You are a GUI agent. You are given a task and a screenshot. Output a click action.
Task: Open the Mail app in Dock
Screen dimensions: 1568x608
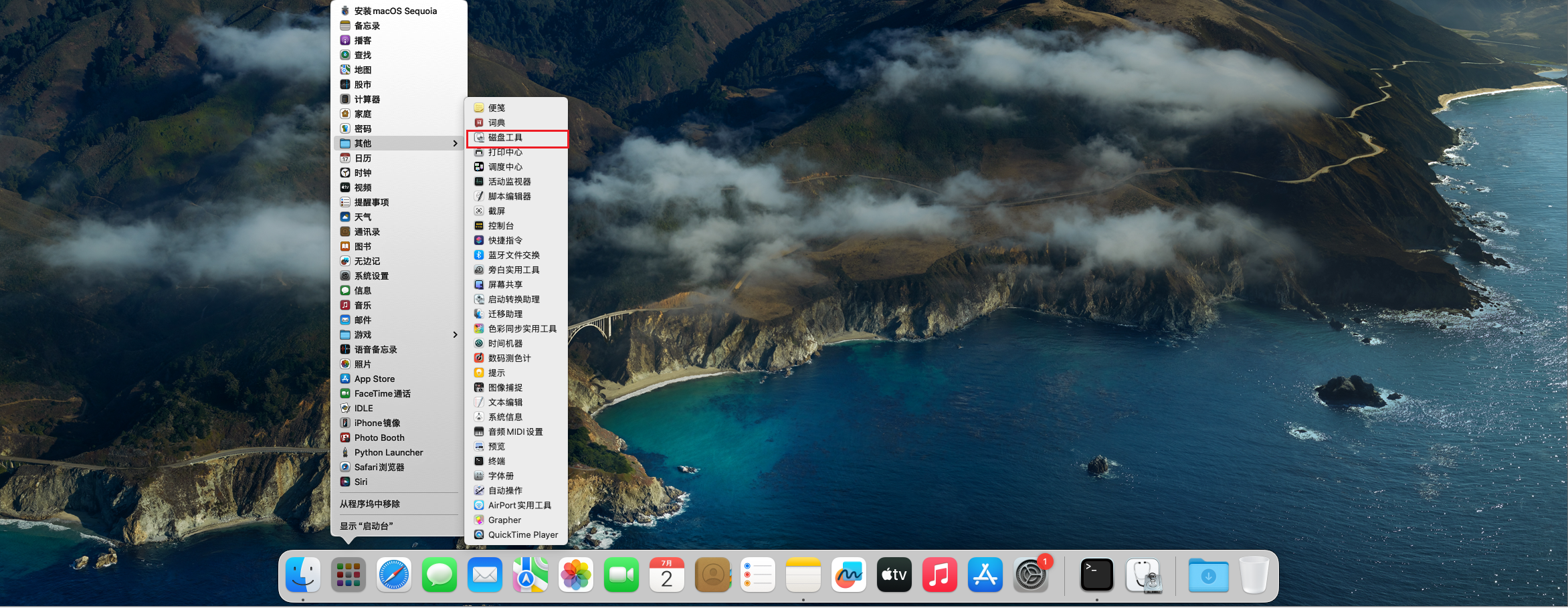pyautogui.click(x=485, y=575)
